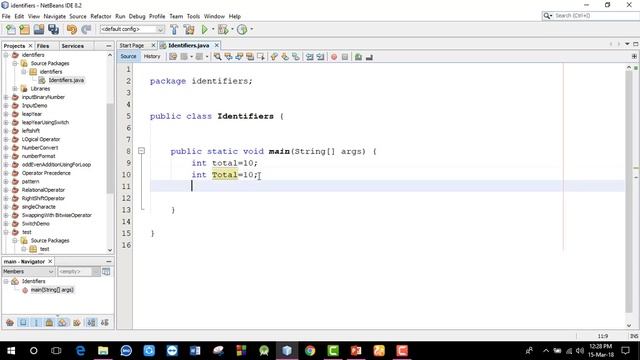
Task: Click the Shift Line Right icon in editor toolbar
Action: (320, 57)
